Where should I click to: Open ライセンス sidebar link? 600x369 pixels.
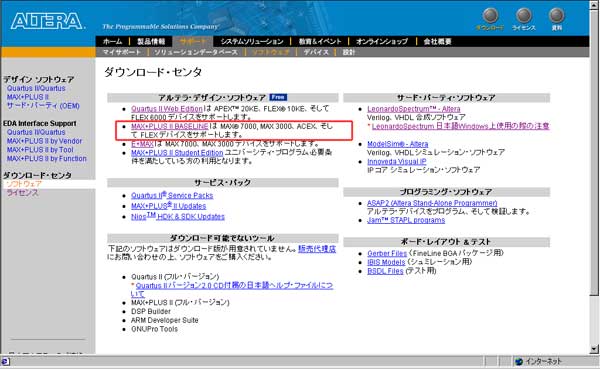(22, 193)
